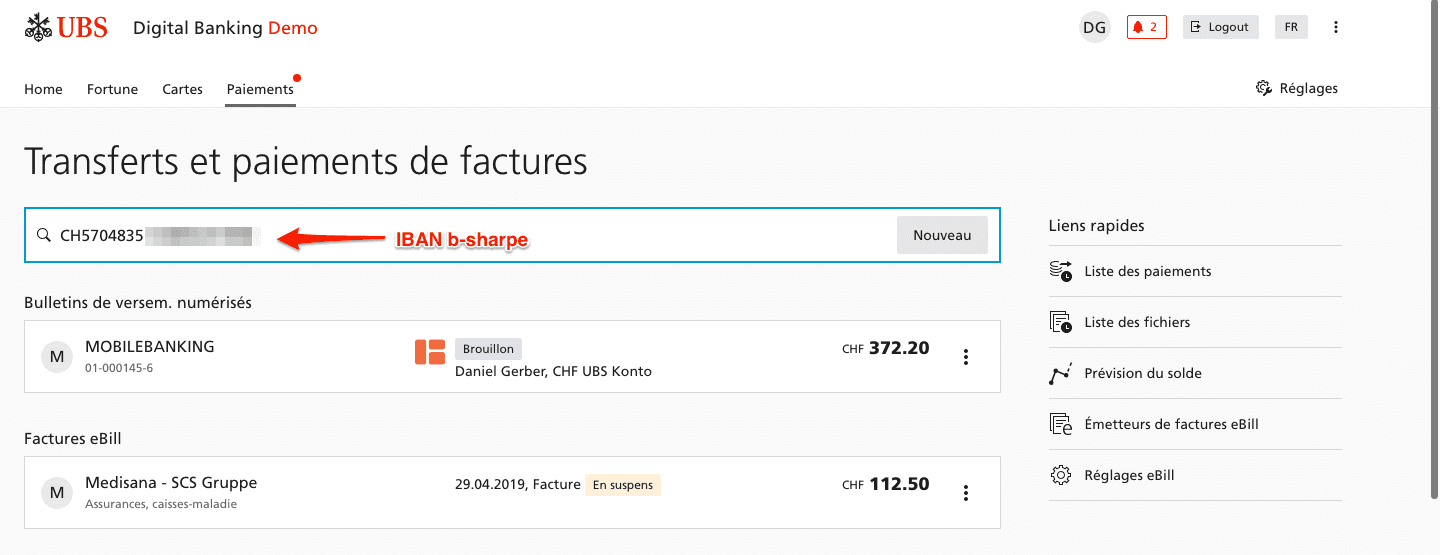Viewport: 1440px width, 555px height.
Task: Open Medisana invoice options menu
Action: tap(966, 493)
